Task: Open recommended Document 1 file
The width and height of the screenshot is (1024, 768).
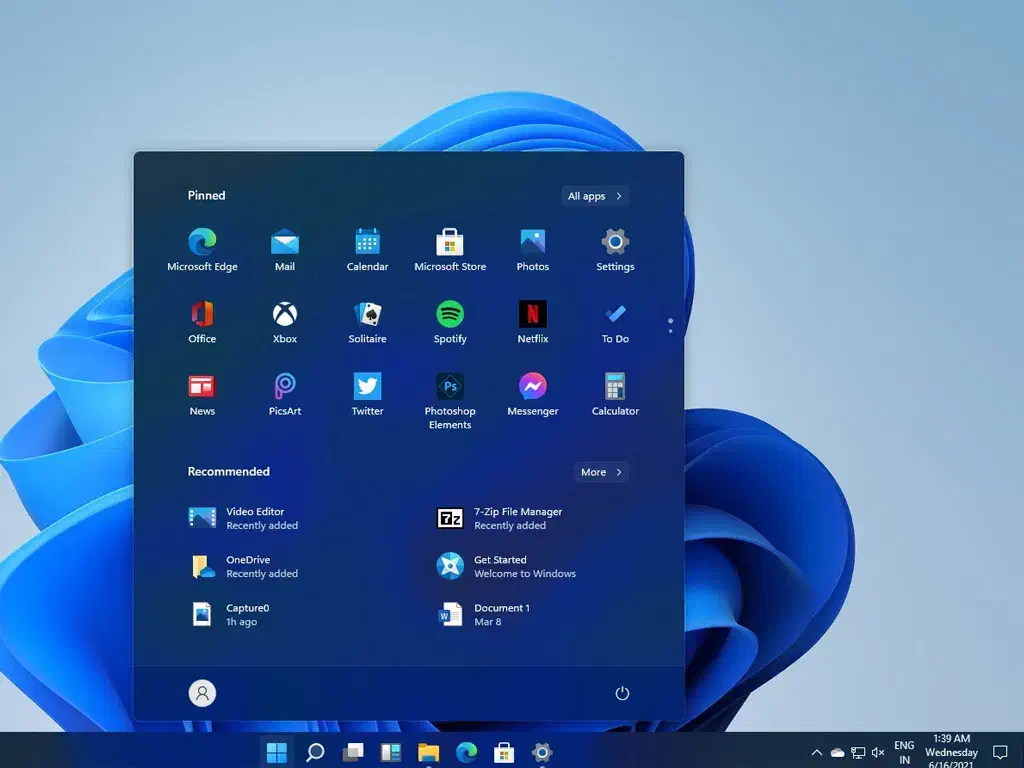Action: pos(488,614)
